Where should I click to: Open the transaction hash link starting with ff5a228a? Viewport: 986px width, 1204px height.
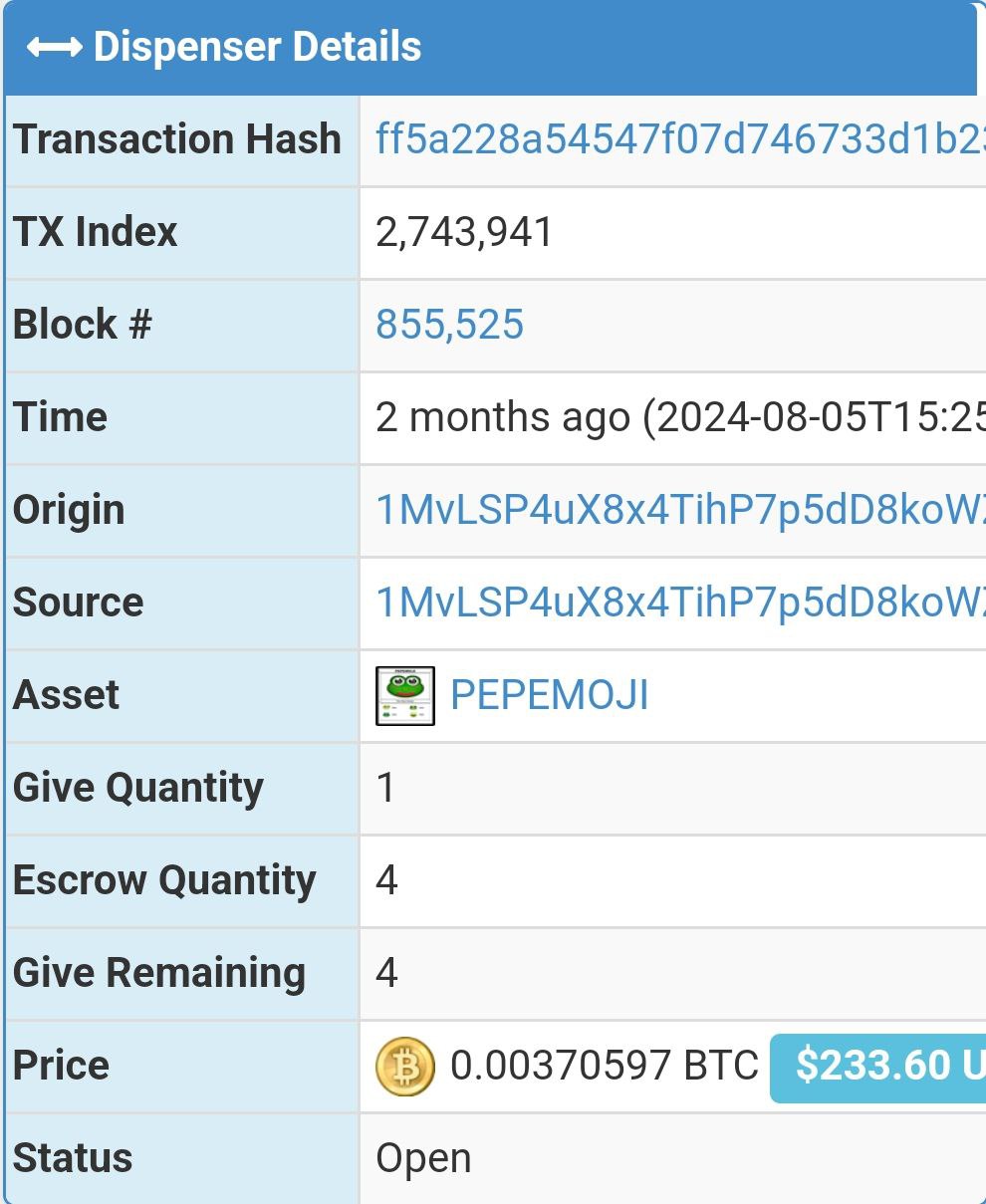[680, 139]
